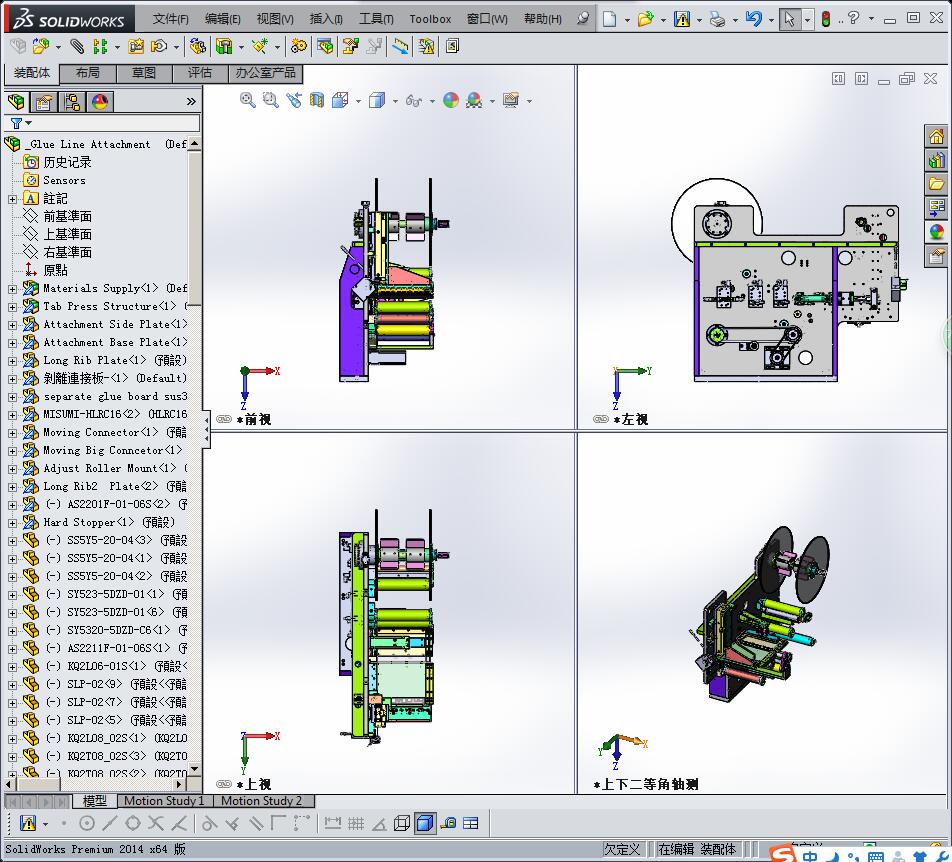Open the DisplayManager color ball tab
The height and width of the screenshot is (862, 952).
pyautogui.click(x=100, y=102)
